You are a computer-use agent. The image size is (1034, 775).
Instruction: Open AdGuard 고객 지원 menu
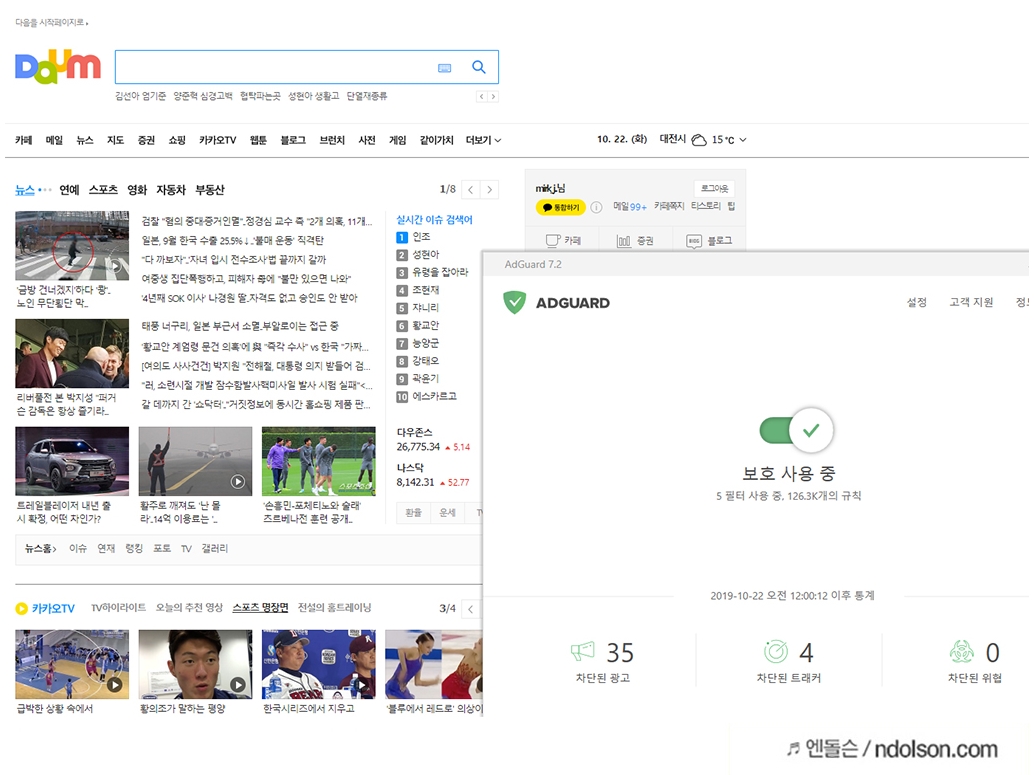pyautogui.click(x=971, y=302)
